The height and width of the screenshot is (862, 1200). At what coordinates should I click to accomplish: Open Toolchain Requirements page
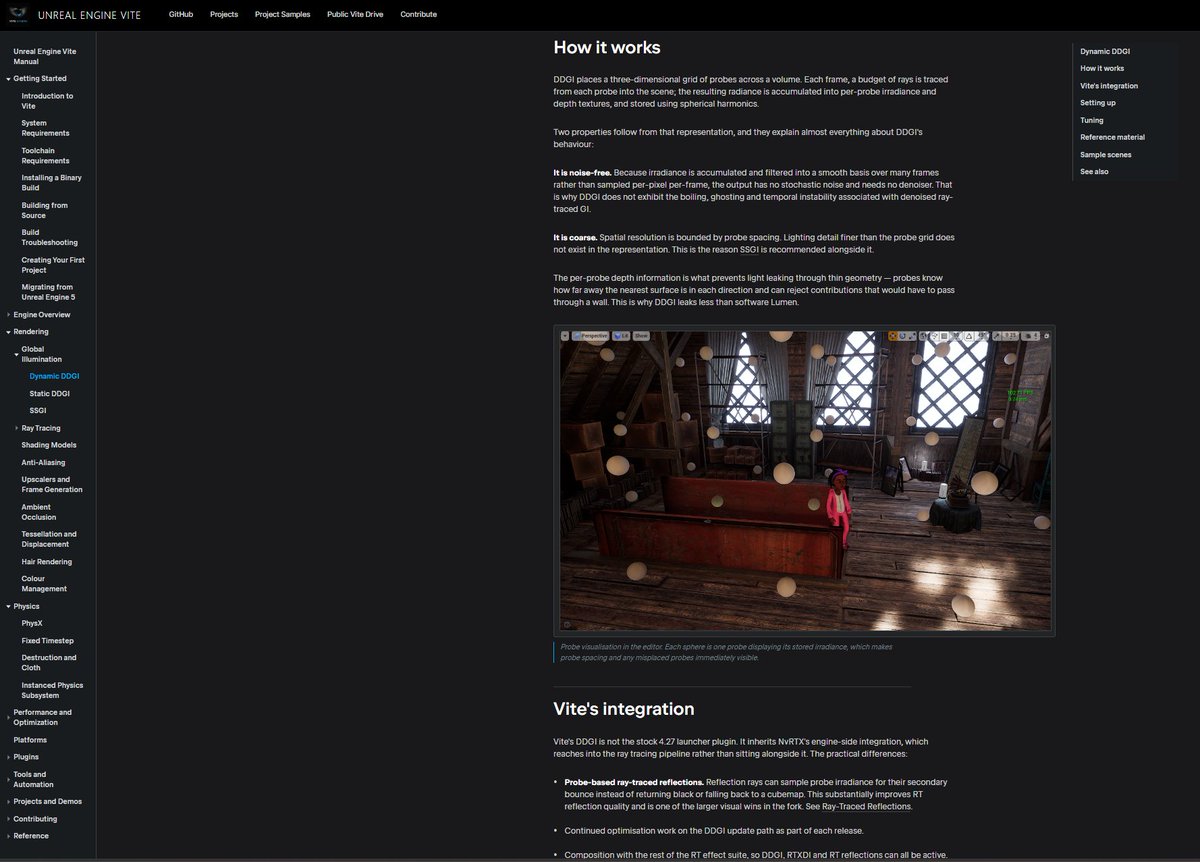(46, 155)
